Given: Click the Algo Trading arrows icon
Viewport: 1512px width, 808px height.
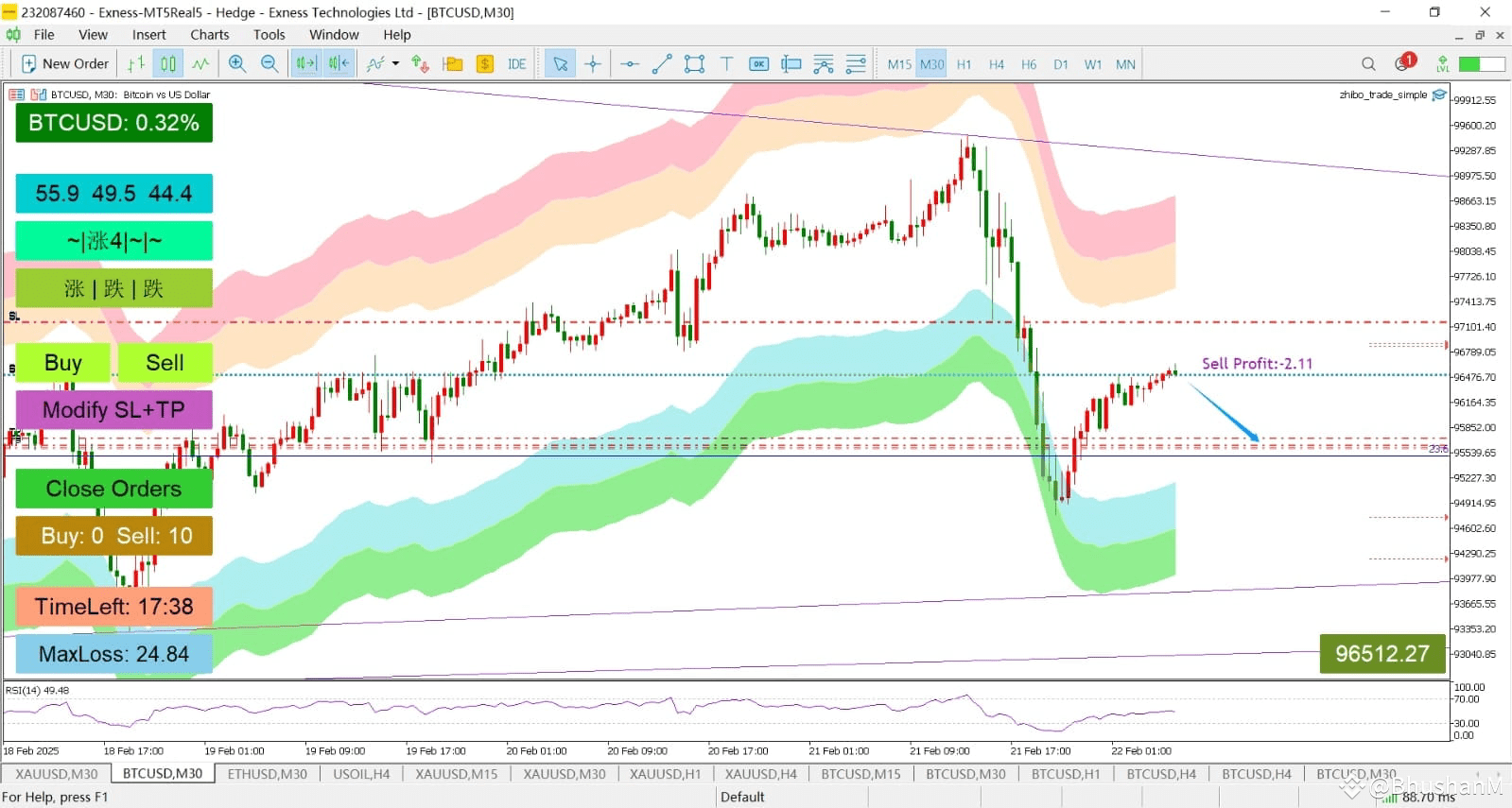Looking at the screenshot, I should (421, 64).
